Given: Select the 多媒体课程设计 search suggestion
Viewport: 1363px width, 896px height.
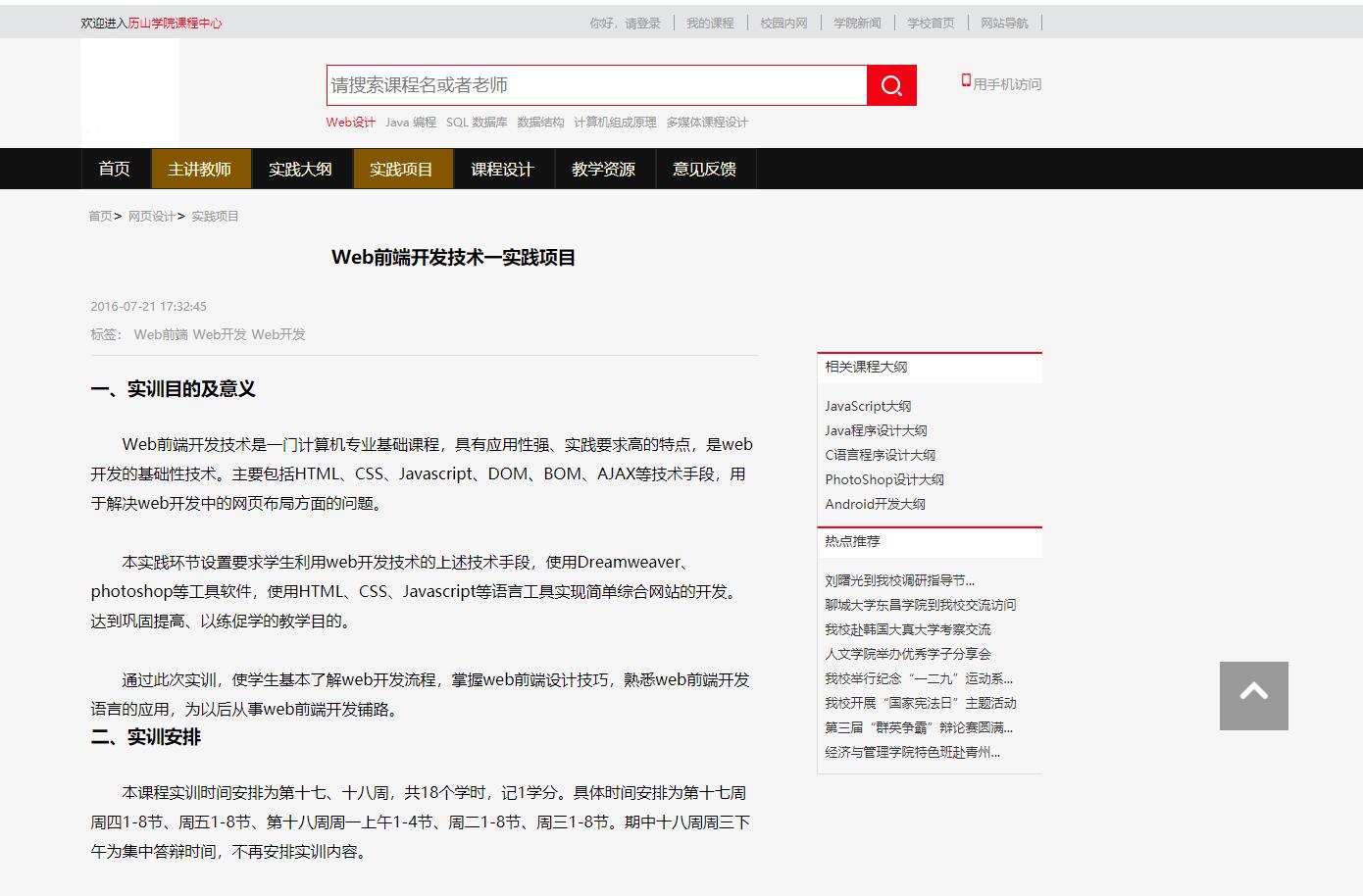Looking at the screenshot, I should pos(707,123).
